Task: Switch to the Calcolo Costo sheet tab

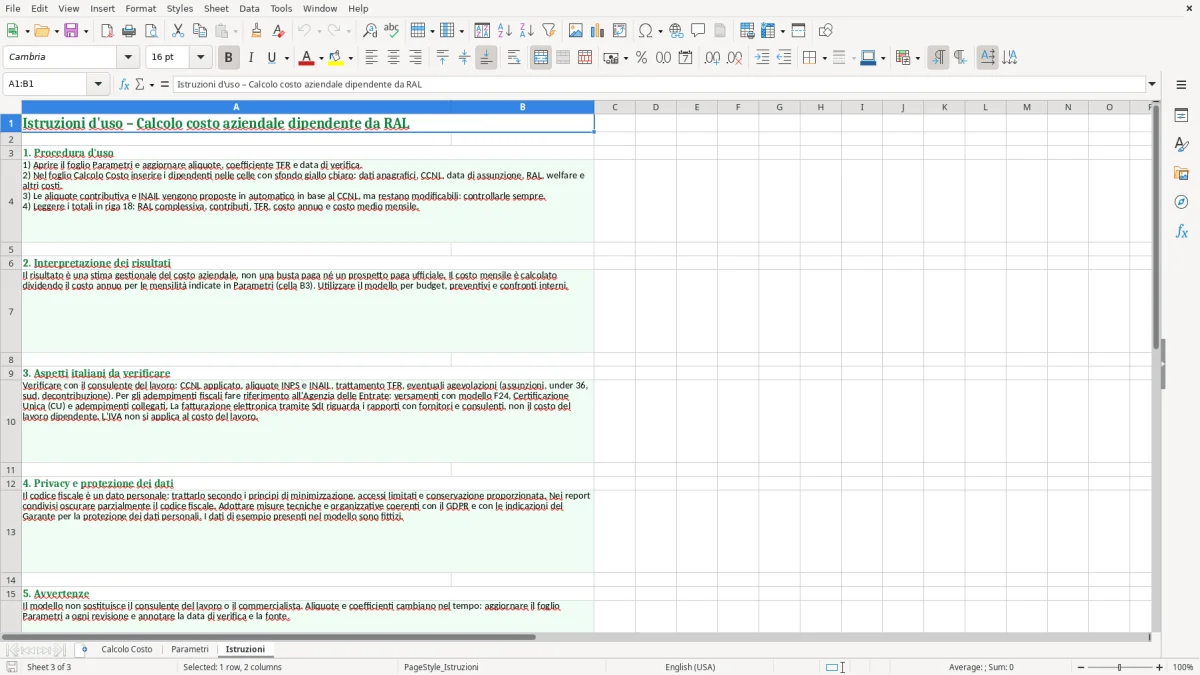Action: point(127,649)
